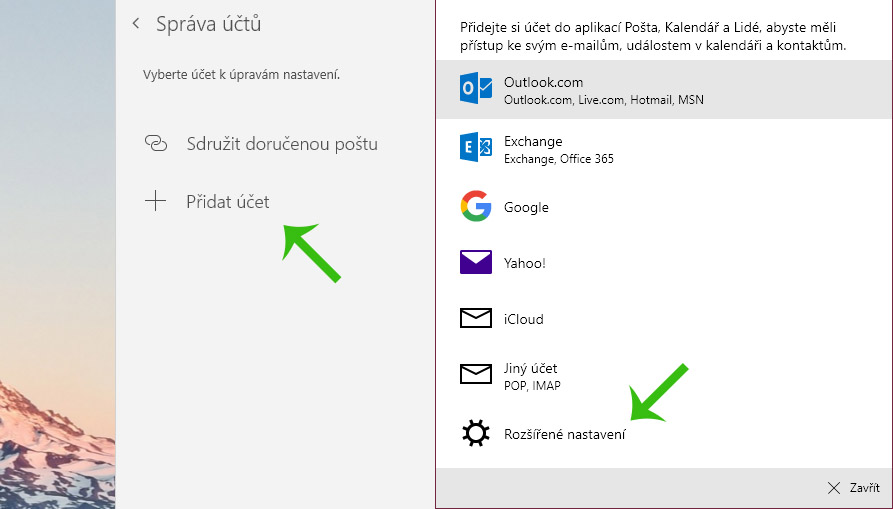Screen dimensions: 893x509
Task: Open the Sdružit doručenou poštu option
Action: (x=282, y=143)
